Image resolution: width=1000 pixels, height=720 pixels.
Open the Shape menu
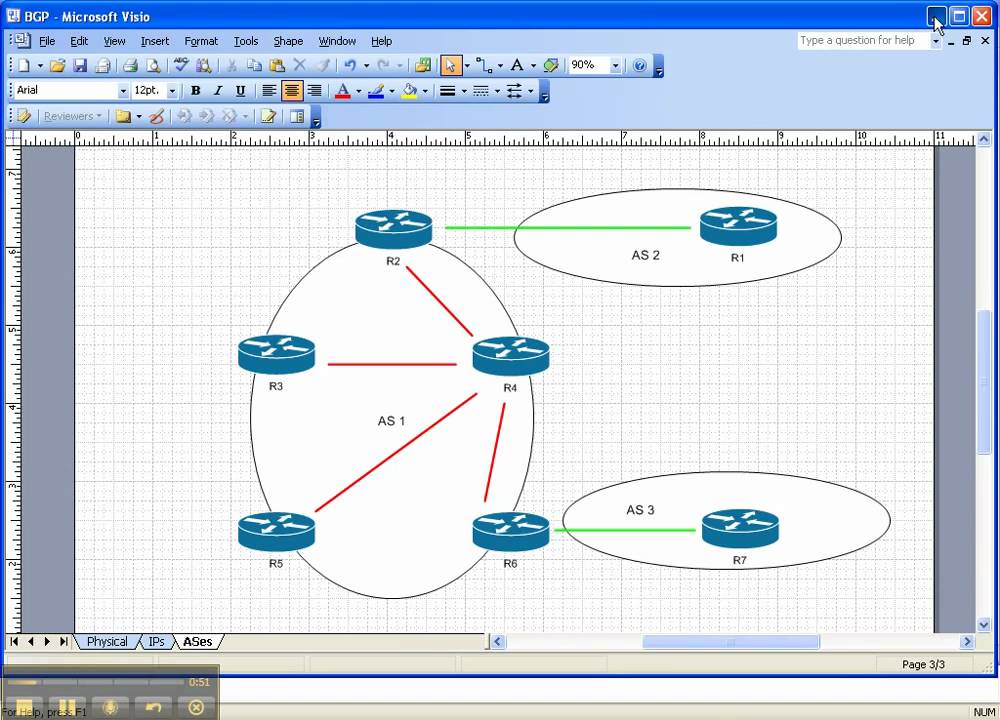(288, 41)
